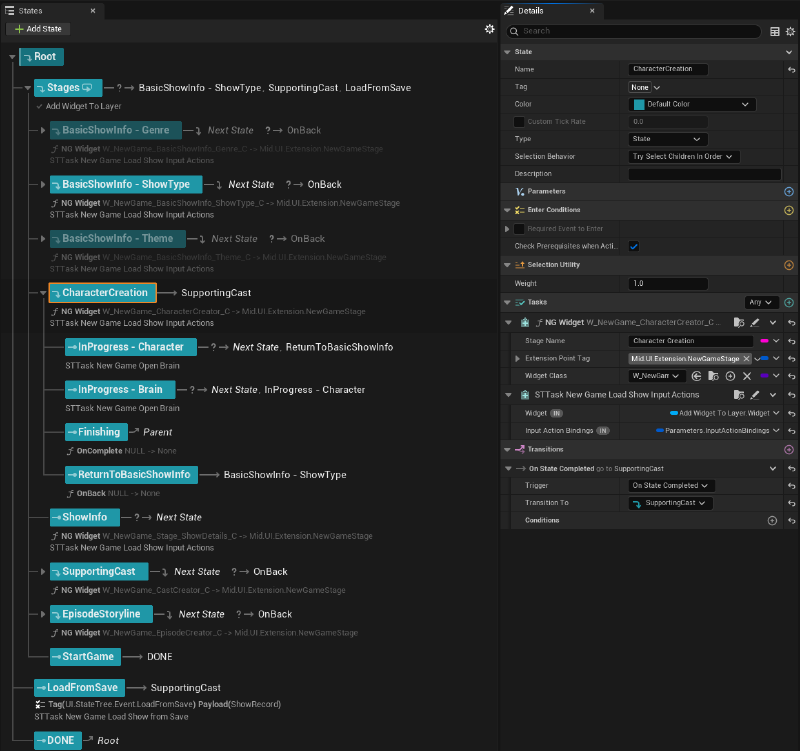
Task: Open the Selection Behavior dropdown
Action: point(684,157)
